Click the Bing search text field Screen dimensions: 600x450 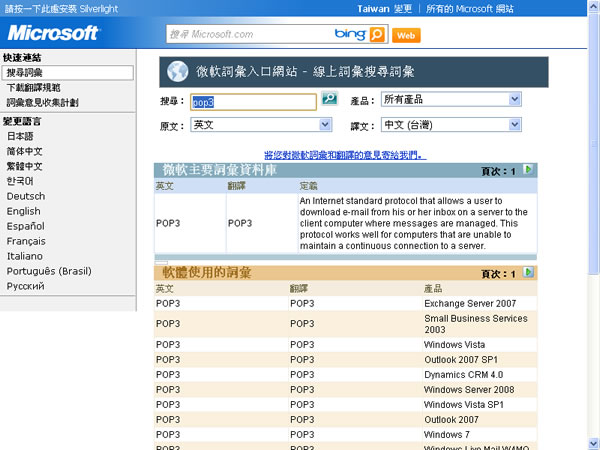248,34
